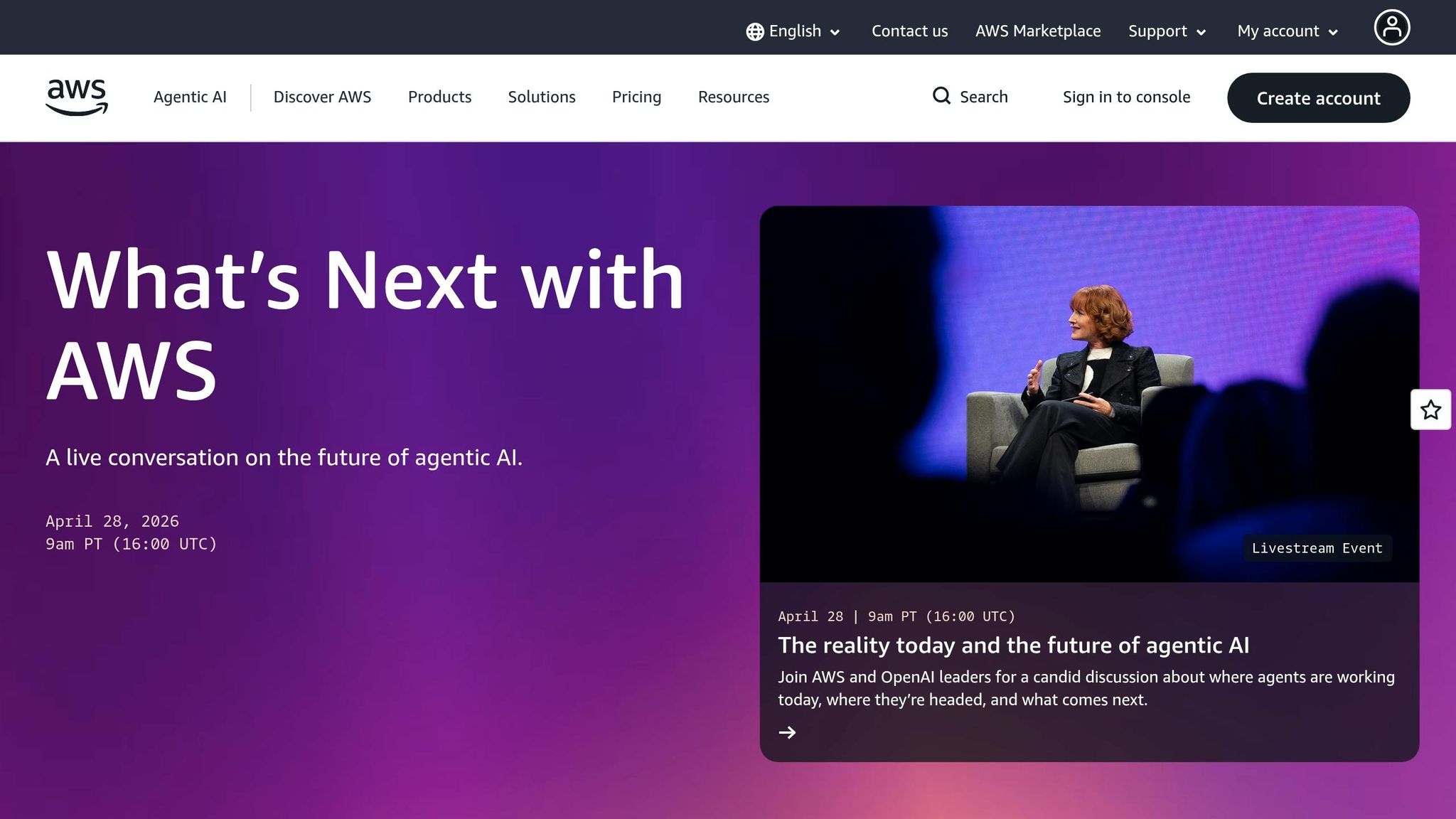Click Sign in to console link
This screenshot has height=819, width=1456.
[x=1126, y=97]
